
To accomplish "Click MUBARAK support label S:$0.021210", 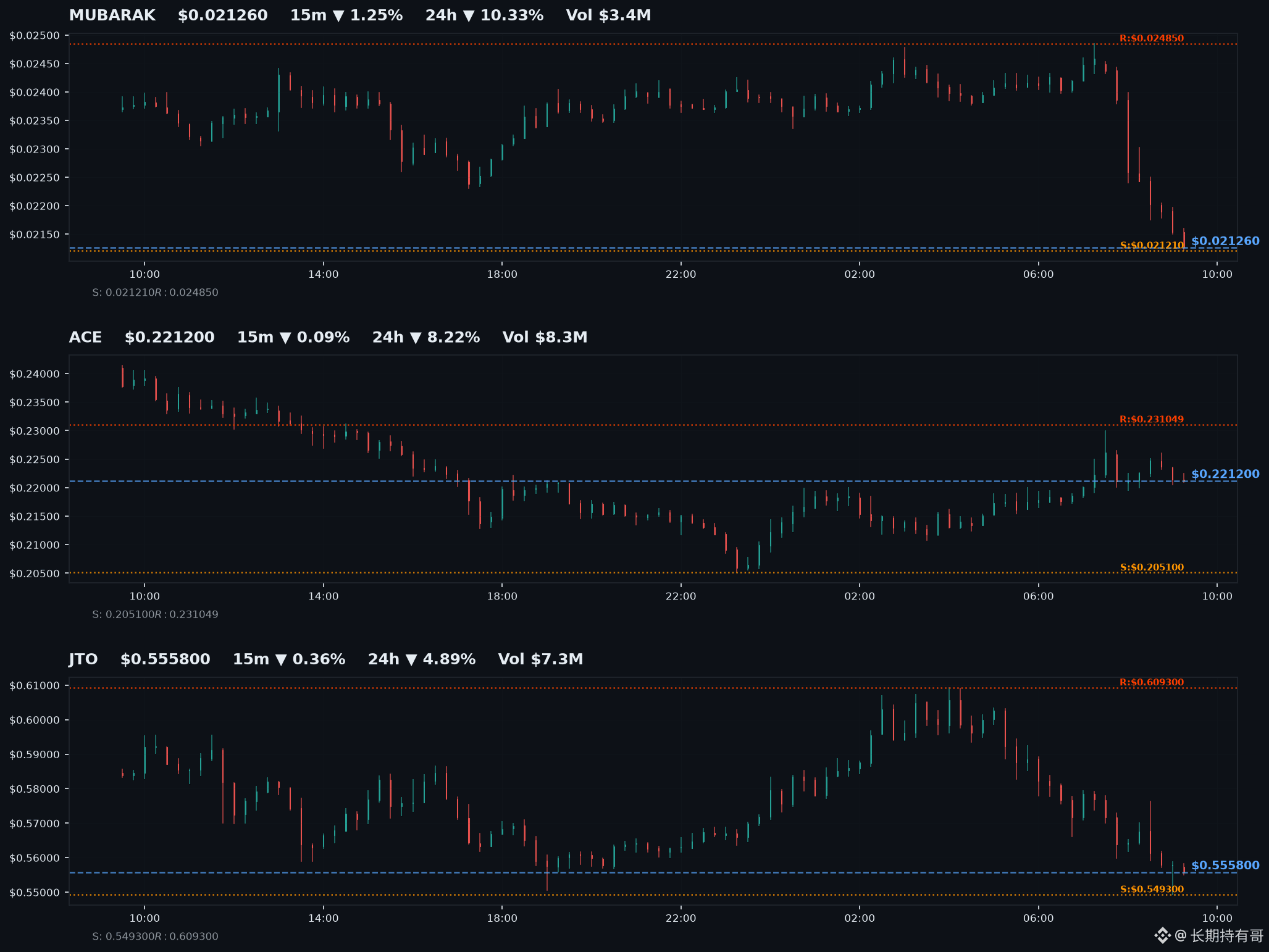I will pos(1152,245).
